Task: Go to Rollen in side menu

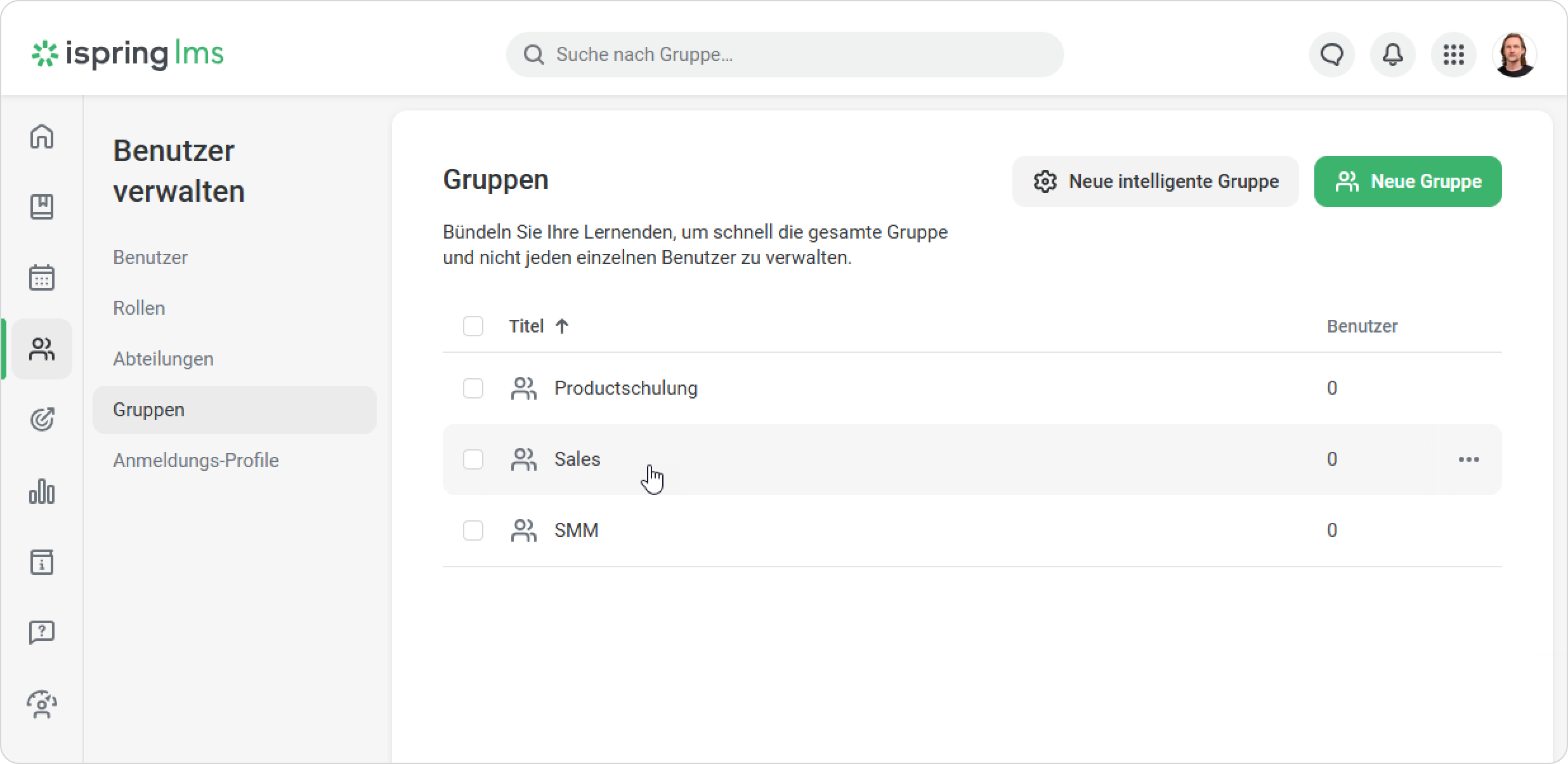Action: click(x=139, y=308)
